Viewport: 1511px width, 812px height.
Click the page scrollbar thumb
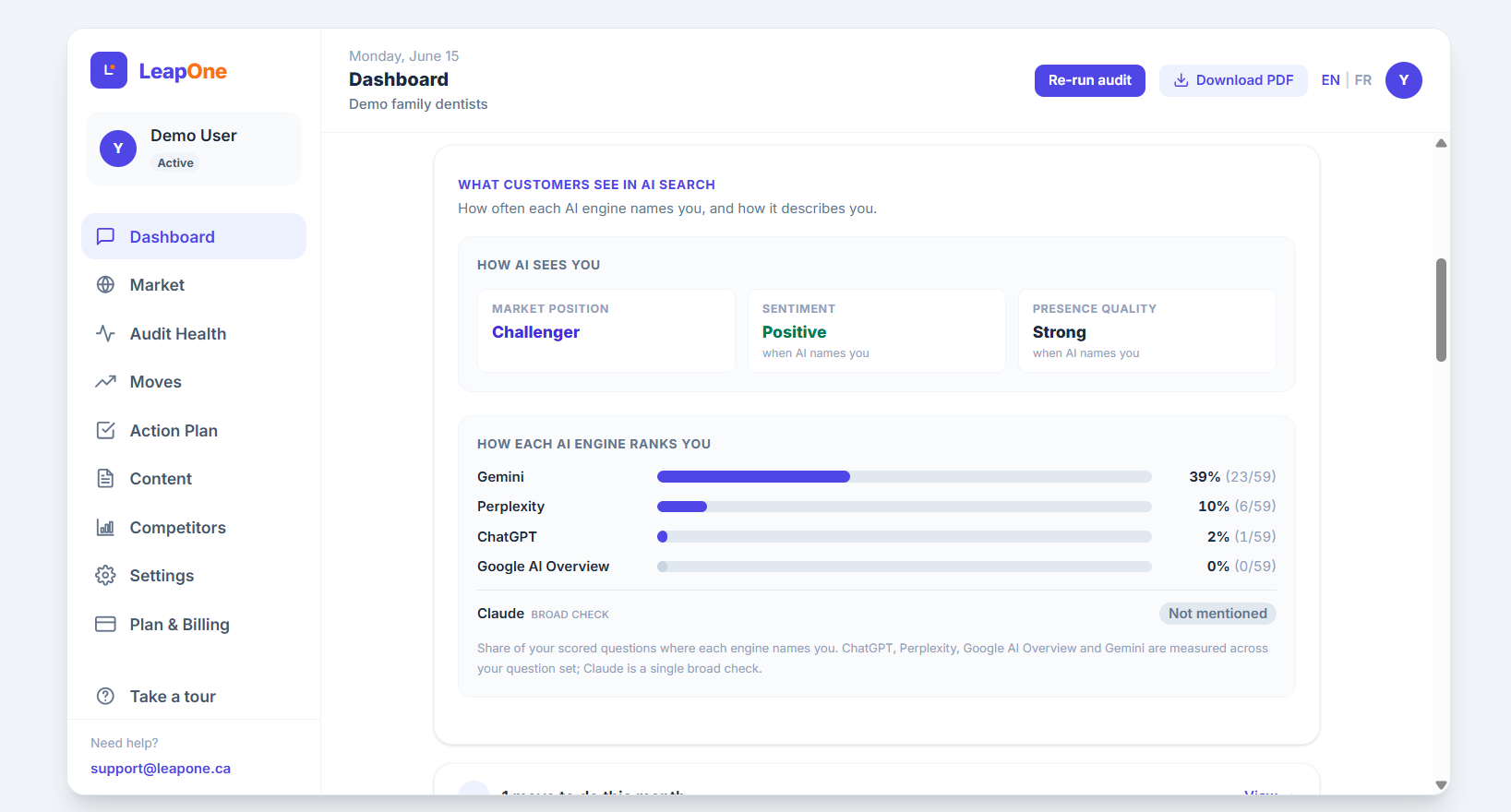click(1441, 310)
